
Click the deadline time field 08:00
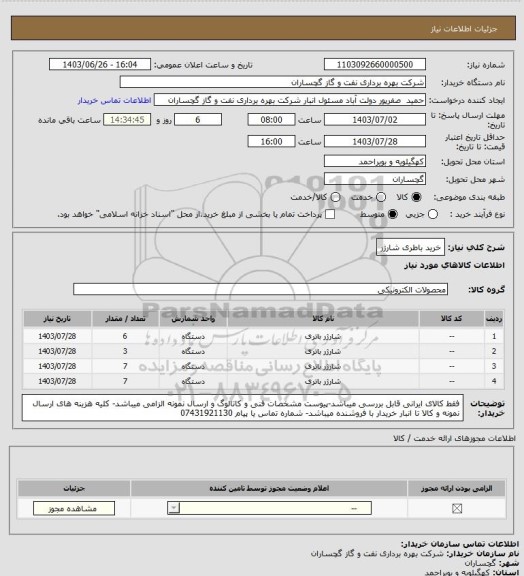271,120
